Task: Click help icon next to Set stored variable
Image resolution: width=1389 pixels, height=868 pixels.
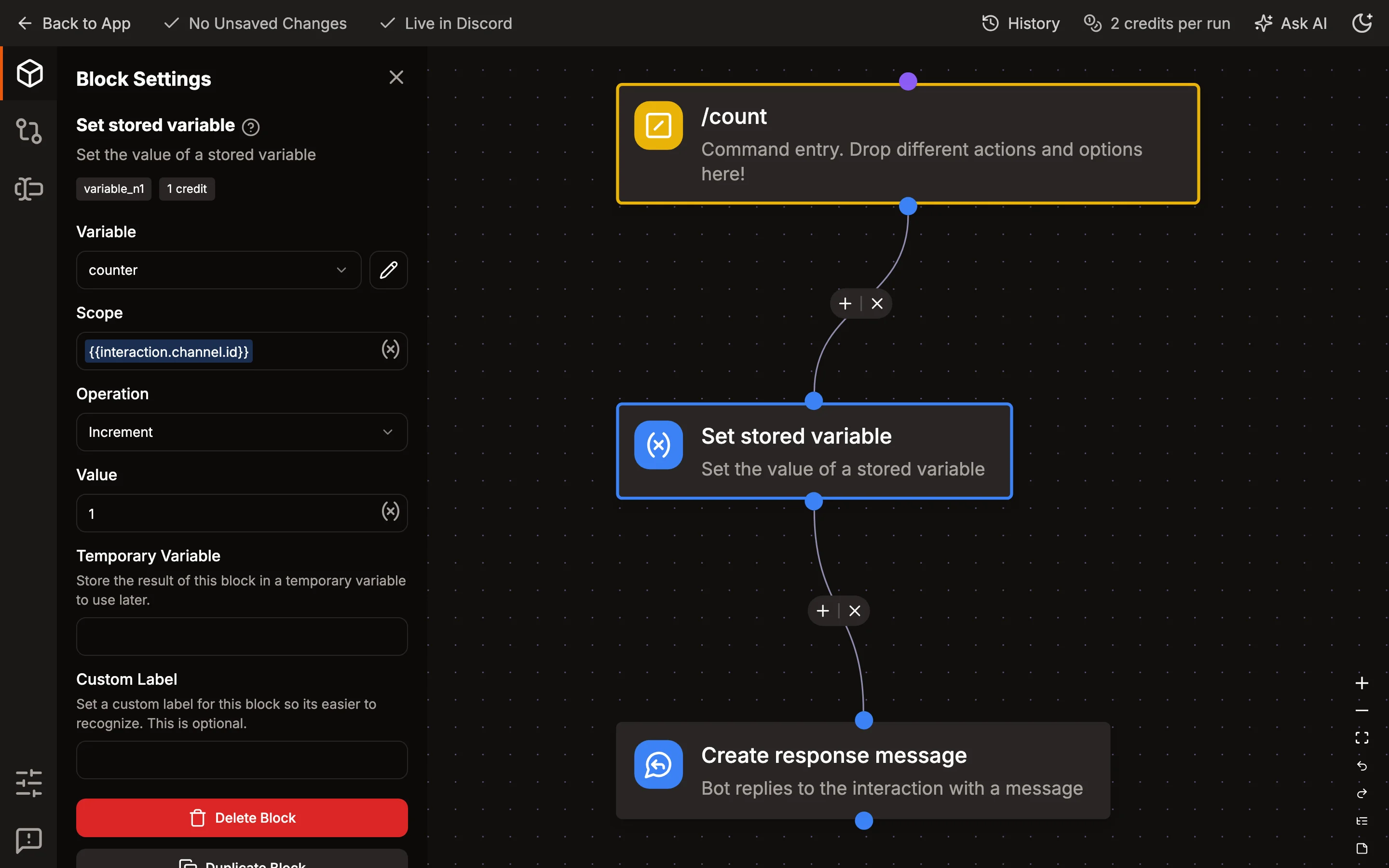Action: 251,127
